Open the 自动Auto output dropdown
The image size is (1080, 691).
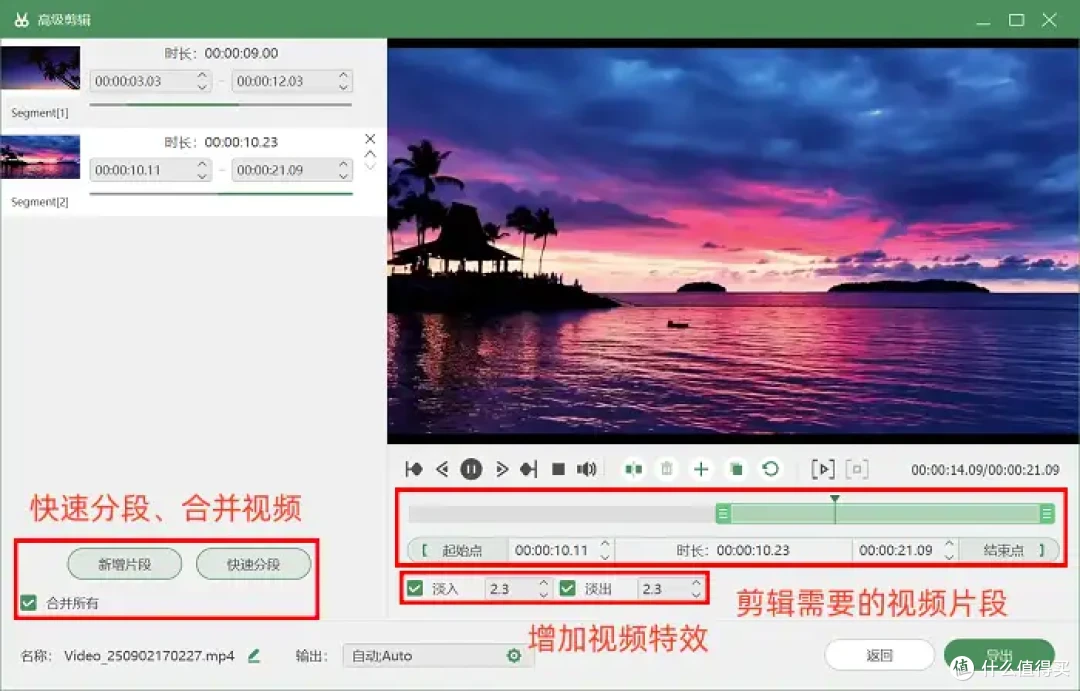[x=437, y=656]
